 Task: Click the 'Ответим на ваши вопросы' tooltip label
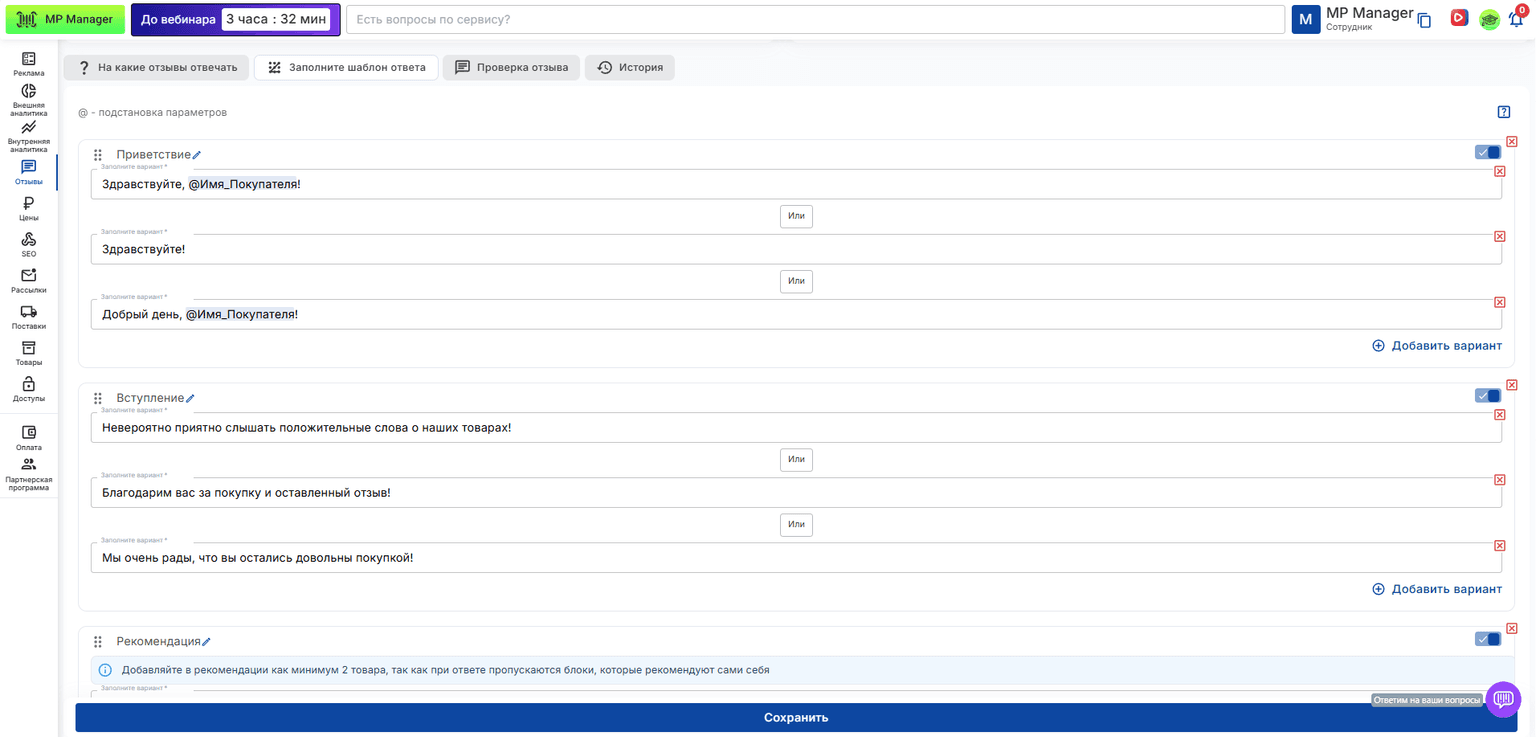click(1427, 700)
